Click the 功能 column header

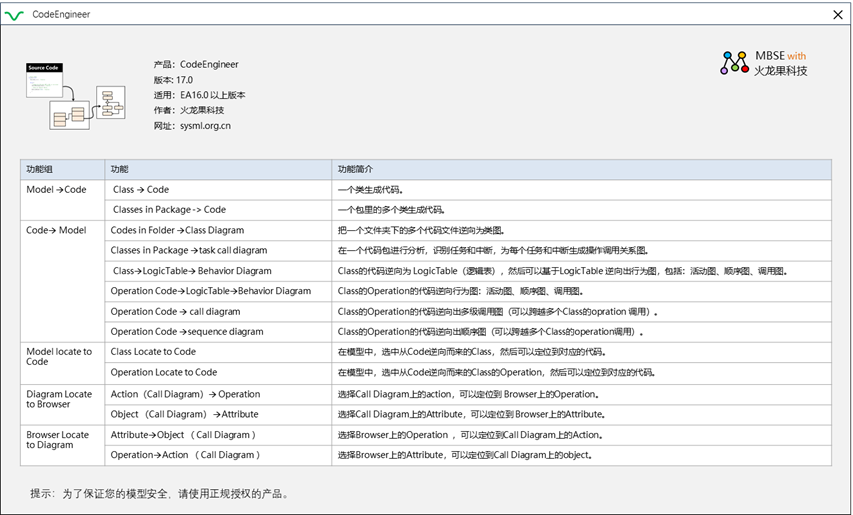point(218,170)
